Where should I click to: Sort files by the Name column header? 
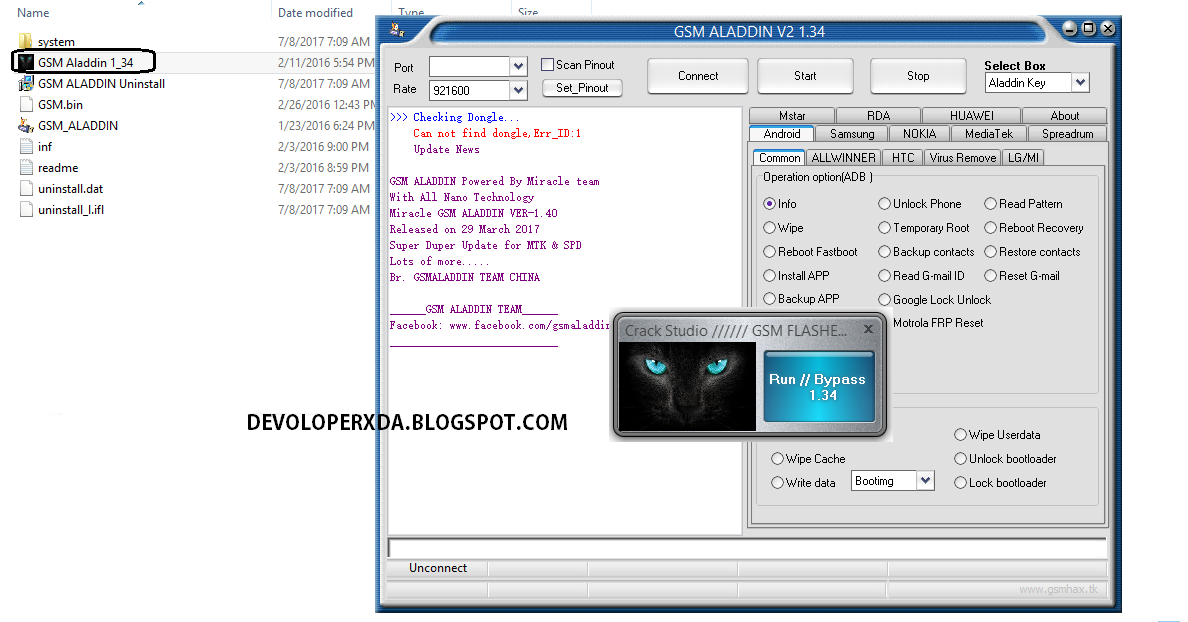tap(33, 13)
